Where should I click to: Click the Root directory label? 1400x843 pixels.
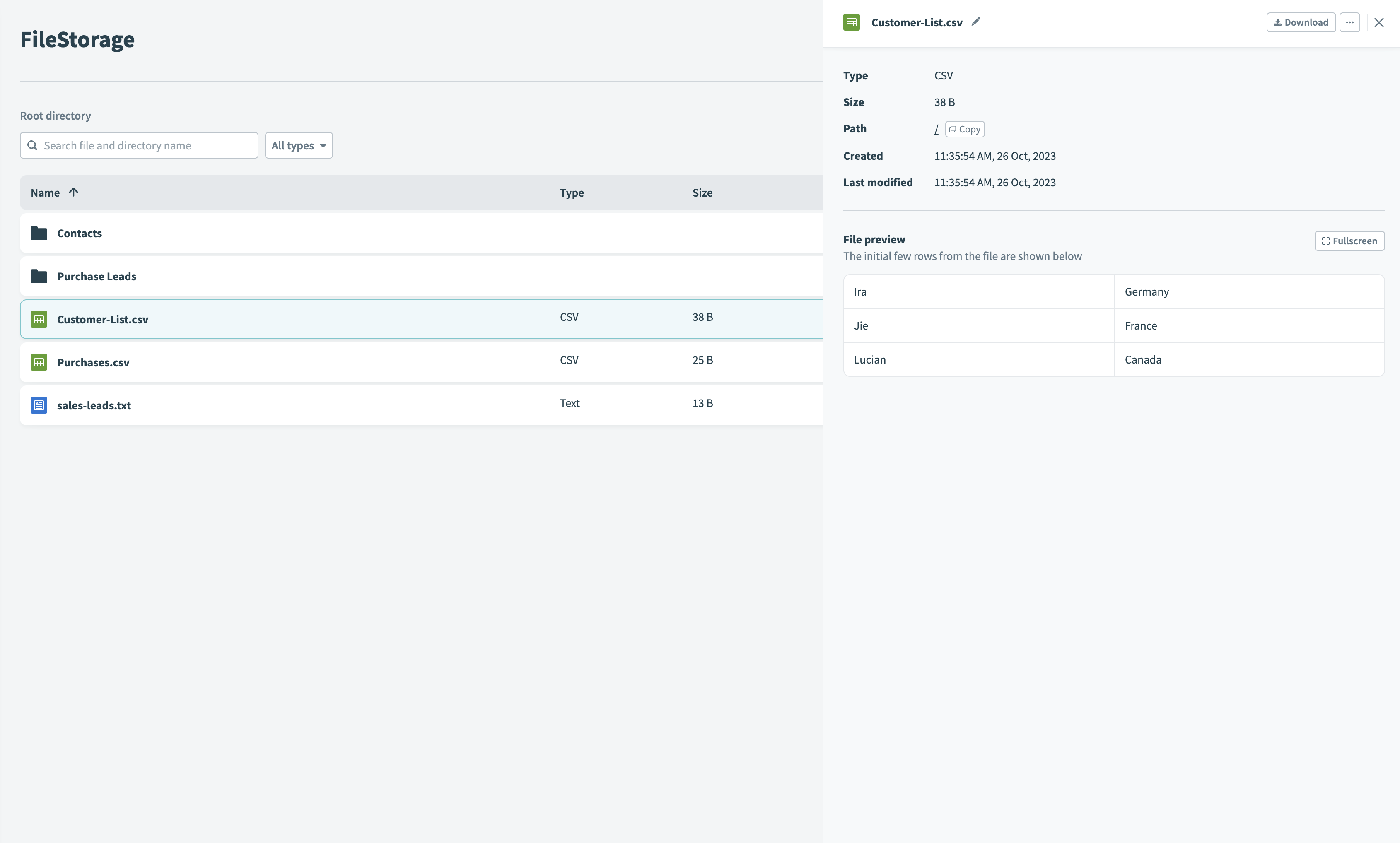[55, 116]
